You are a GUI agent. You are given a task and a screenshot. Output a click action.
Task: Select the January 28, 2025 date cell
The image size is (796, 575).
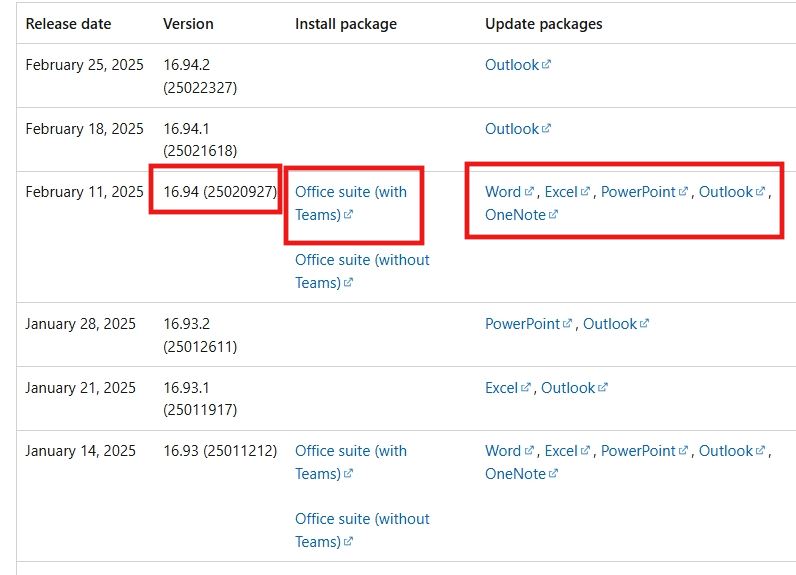click(80, 324)
